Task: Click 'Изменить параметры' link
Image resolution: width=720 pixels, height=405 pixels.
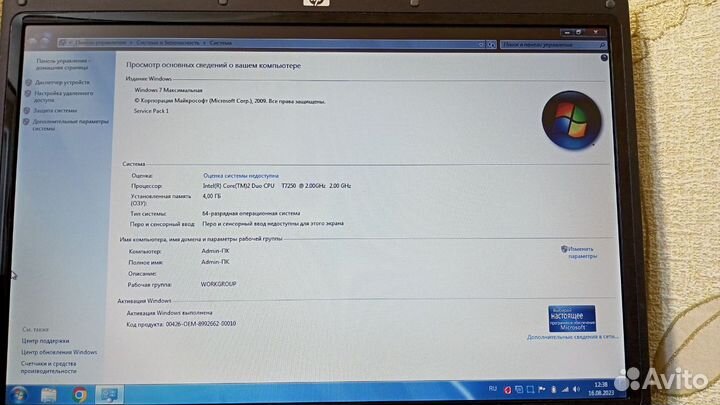Action: [583, 253]
